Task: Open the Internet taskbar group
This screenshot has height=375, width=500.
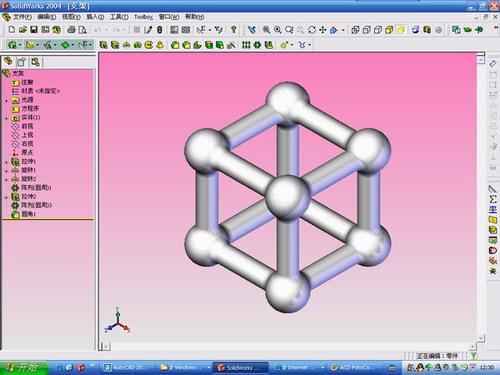Action: click(x=298, y=367)
